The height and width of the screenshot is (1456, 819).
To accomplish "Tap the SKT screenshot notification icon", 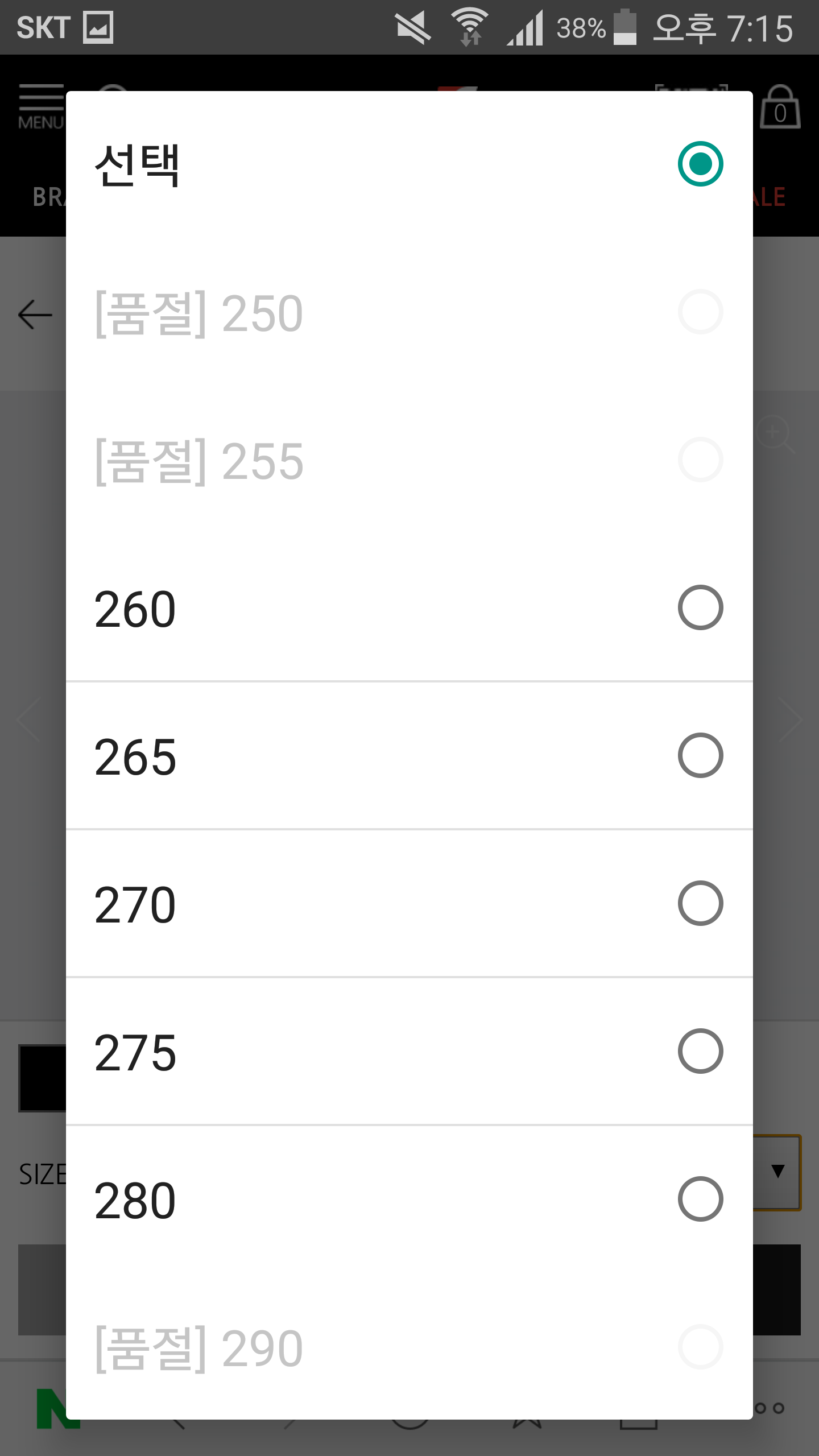I will coord(98,27).
